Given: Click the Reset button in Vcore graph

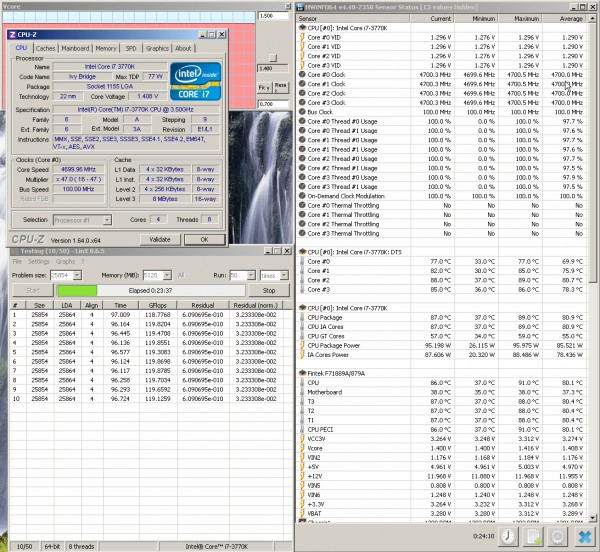Looking at the screenshot, I should point(280,88).
